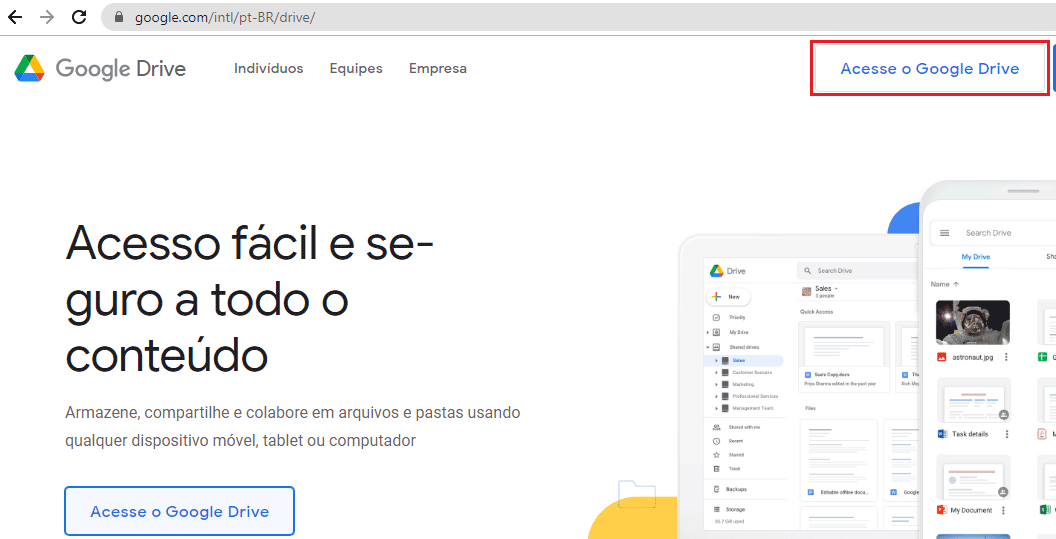Open the Indivíduos menu item
The height and width of the screenshot is (539, 1056).
[x=268, y=69]
